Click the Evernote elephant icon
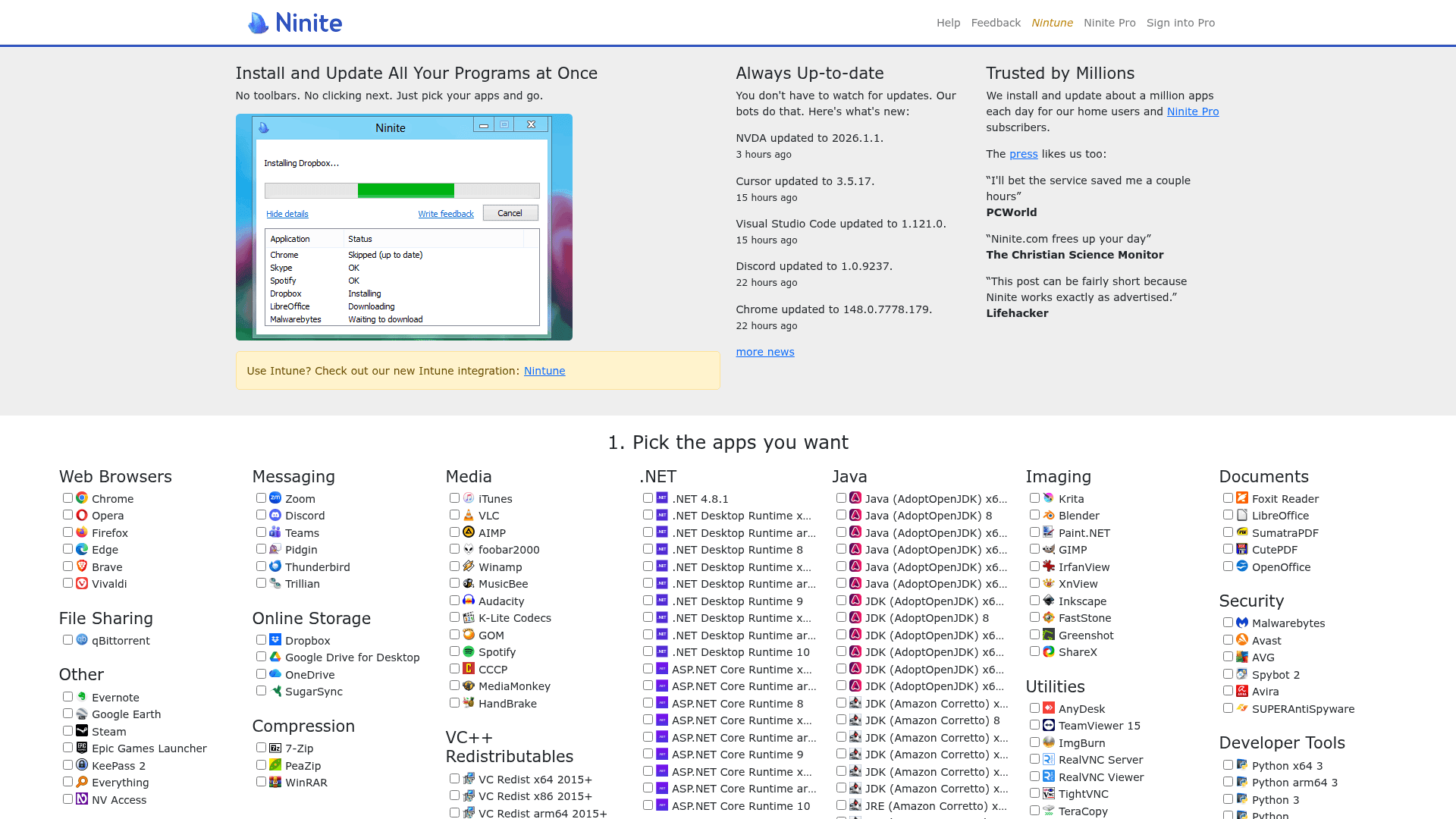Screen dimensions: 1456x819 click(x=82, y=697)
